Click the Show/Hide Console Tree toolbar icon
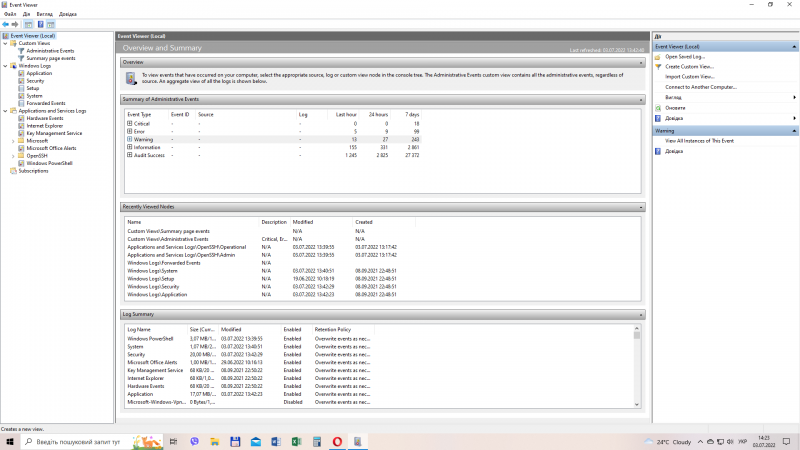The width and height of the screenshot is (800, 450). point(28,24)
